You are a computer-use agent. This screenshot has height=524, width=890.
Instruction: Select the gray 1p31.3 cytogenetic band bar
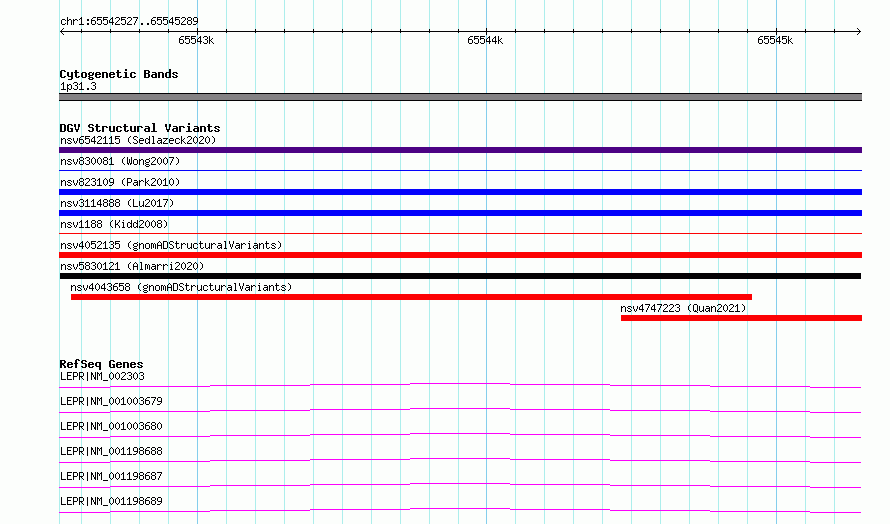coord(460,97)
